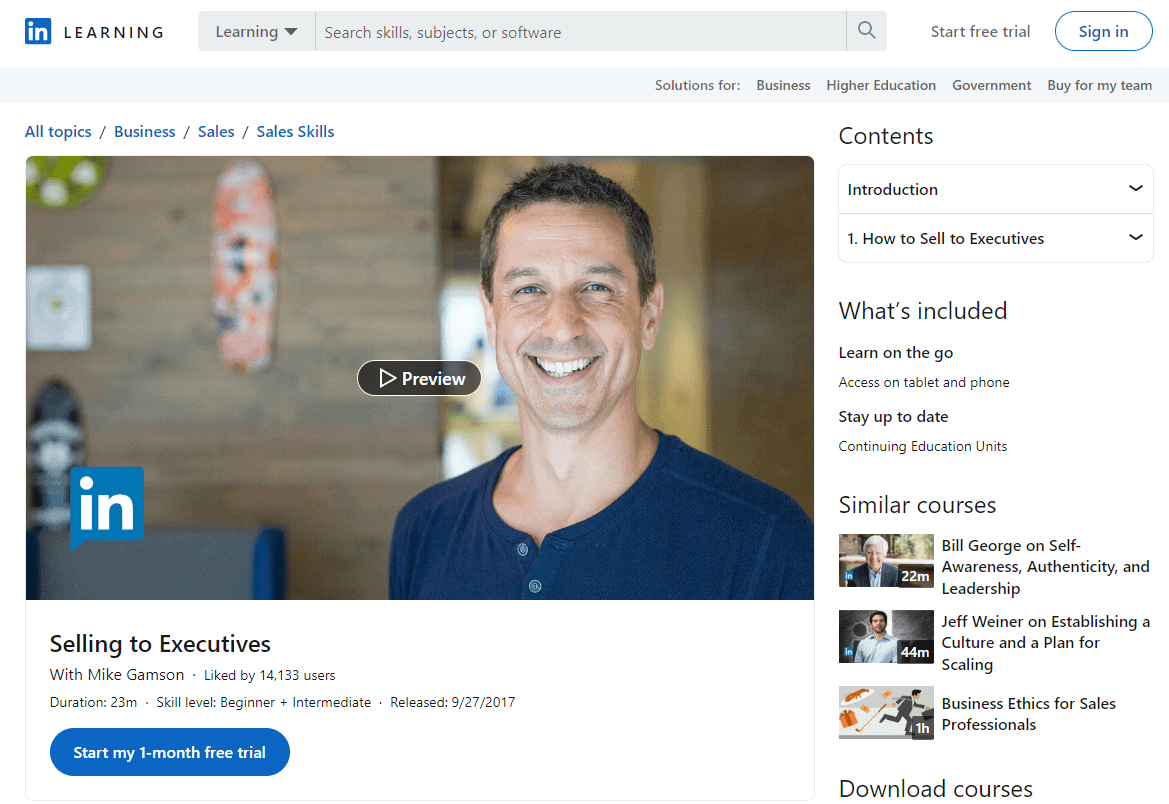Click the magnifying glass search icon

tap(866, 31)
